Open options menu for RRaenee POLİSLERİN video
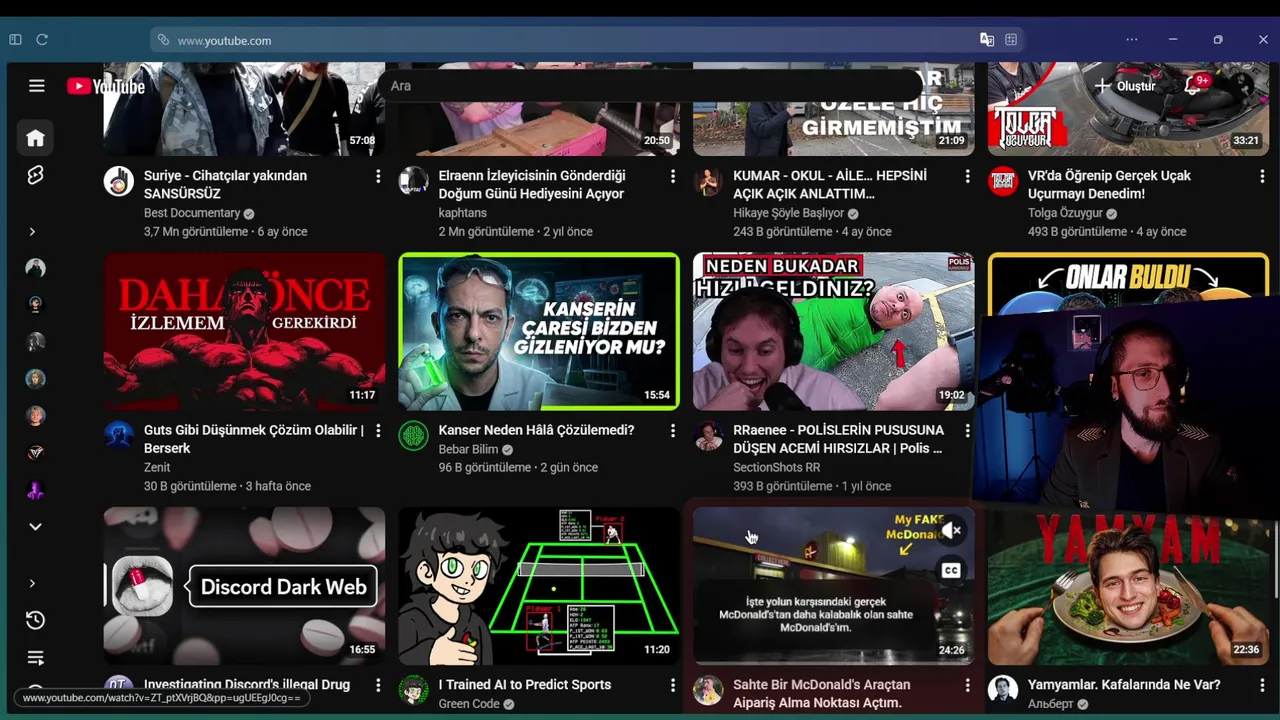The height and width of the screenshot is (720, 1280). click(967, 430)
